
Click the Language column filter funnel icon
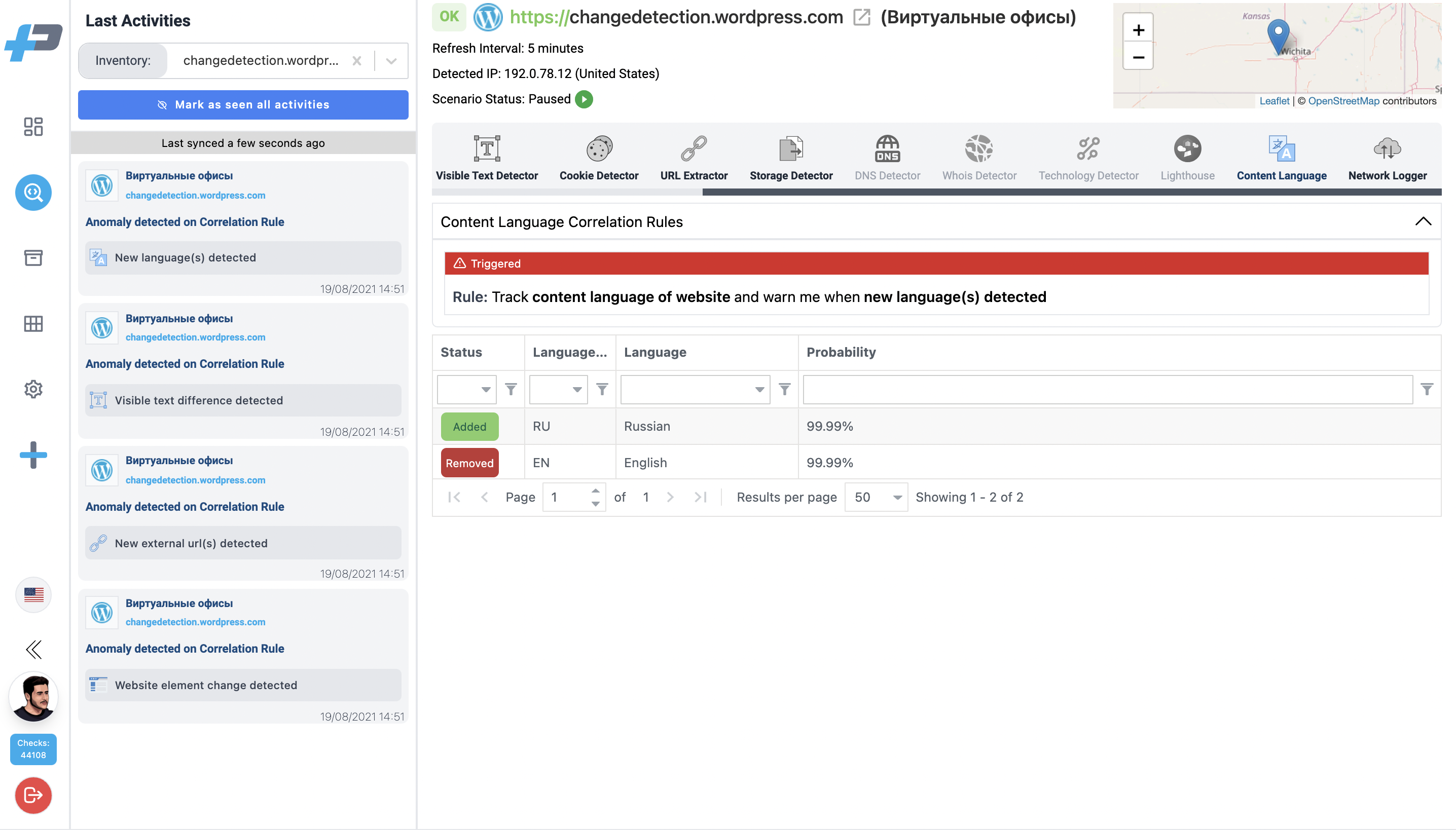pyautogui.click(x=785, y=389)
